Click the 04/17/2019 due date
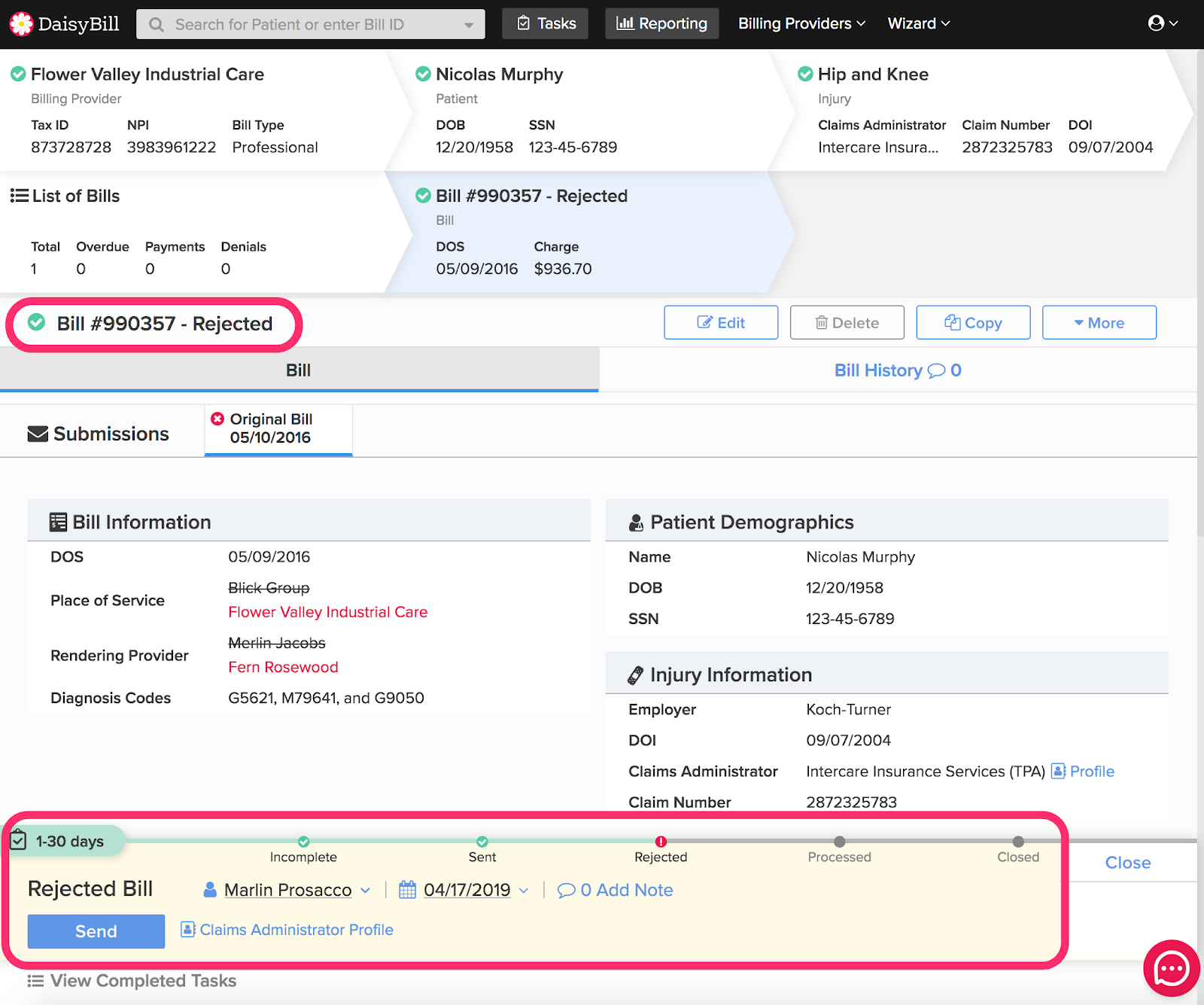Viewport: 1204px width, 1005px height. coord(467,890)
